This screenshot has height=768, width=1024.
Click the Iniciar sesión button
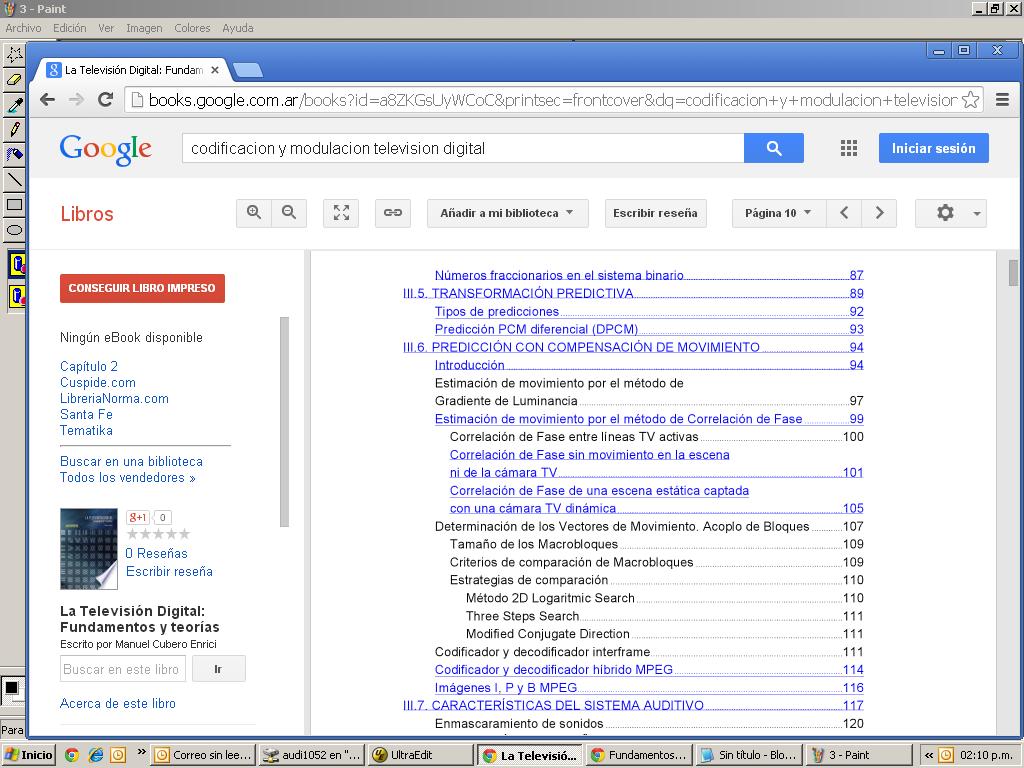pyautogui.click(x=933, y=148)
